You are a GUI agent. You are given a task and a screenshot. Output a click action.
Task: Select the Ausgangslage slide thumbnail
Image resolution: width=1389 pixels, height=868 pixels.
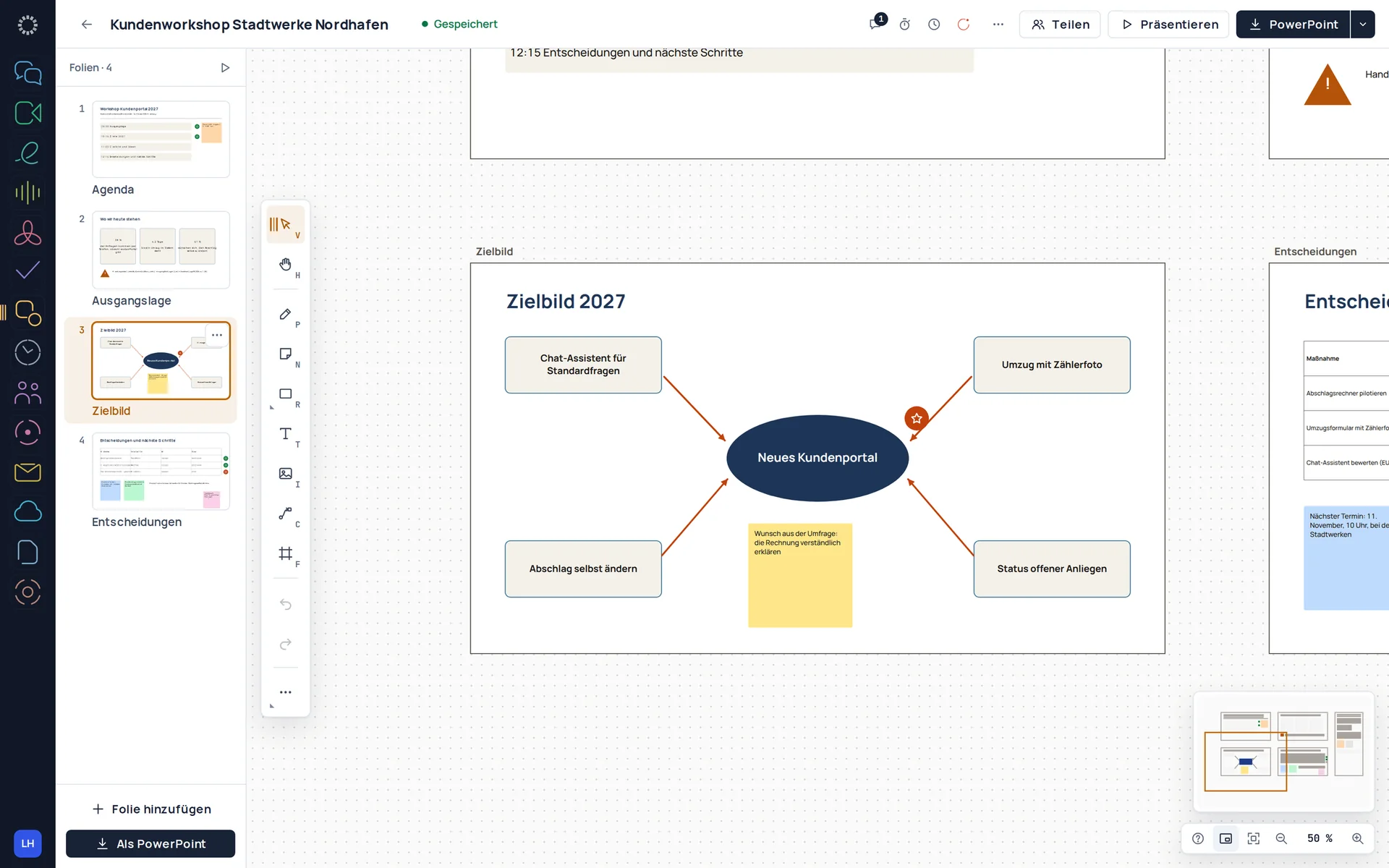point(161,250)
